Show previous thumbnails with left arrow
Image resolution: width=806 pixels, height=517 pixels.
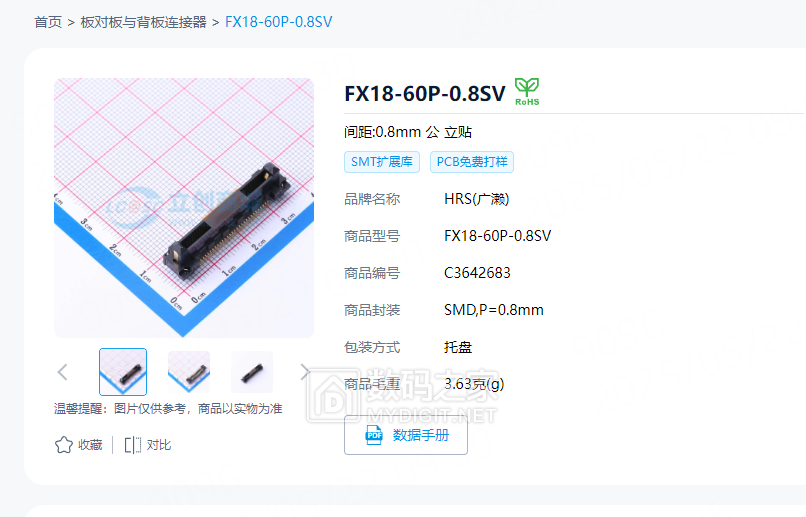click(63, 372)
